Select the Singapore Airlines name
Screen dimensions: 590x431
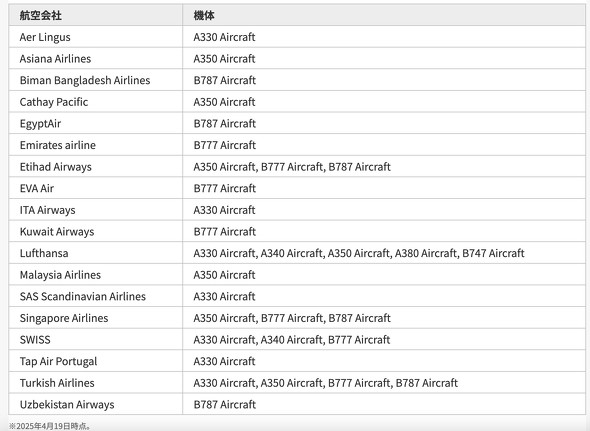pyautogui.click(x=64, y=318)
